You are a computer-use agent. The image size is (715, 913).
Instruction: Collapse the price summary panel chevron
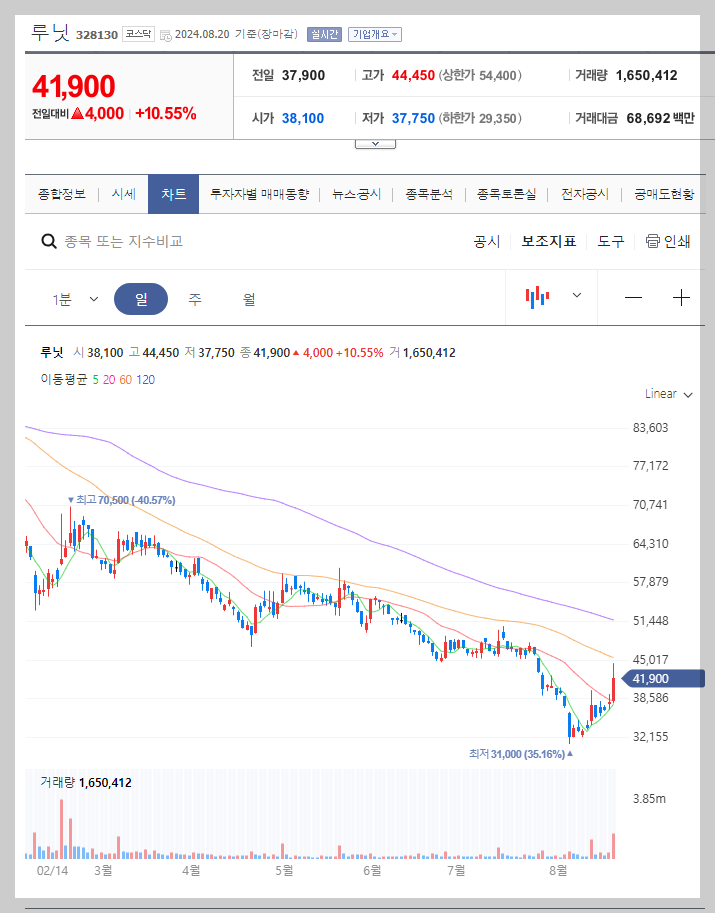374,141
